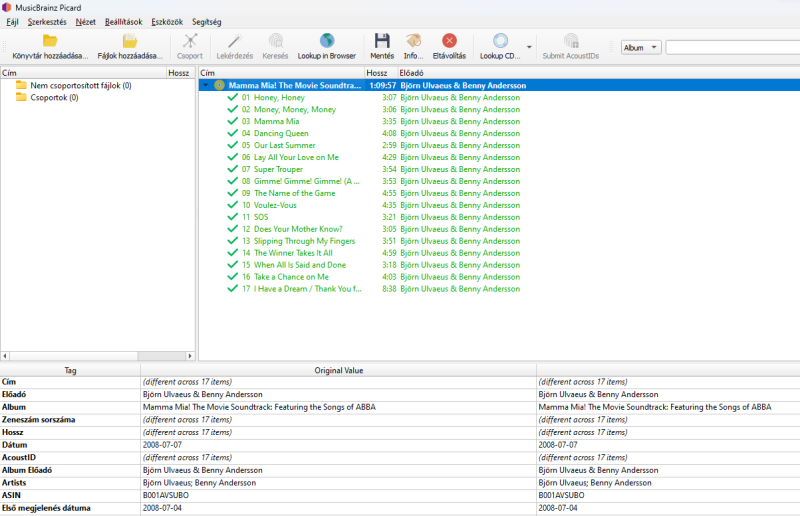This screenshot has width=800, height=516.
Task: Click the MusicBrainz Picard logo in the title bar
Action: pos(7,8)
